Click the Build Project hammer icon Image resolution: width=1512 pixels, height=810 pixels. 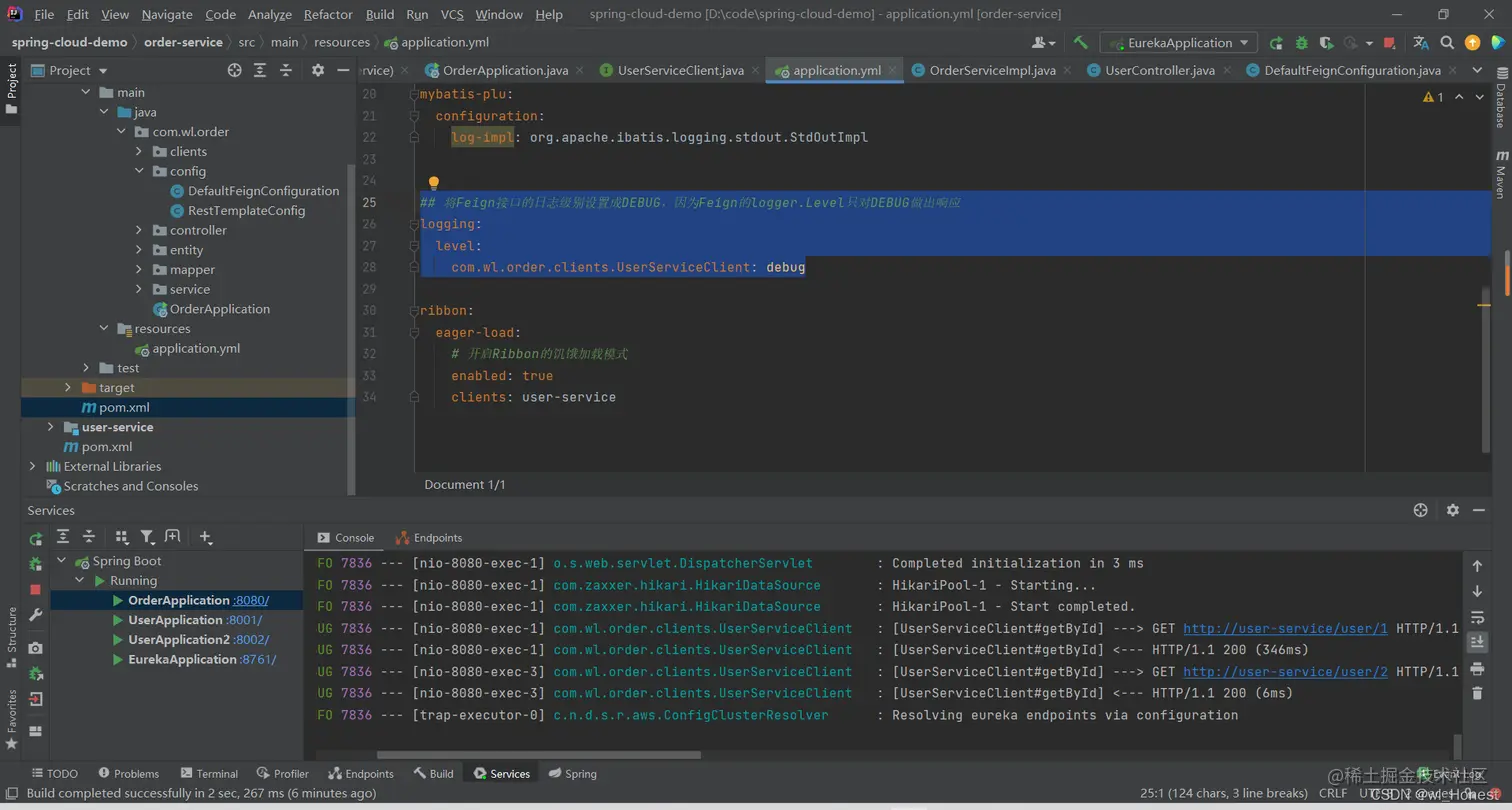coord(1080,43)
